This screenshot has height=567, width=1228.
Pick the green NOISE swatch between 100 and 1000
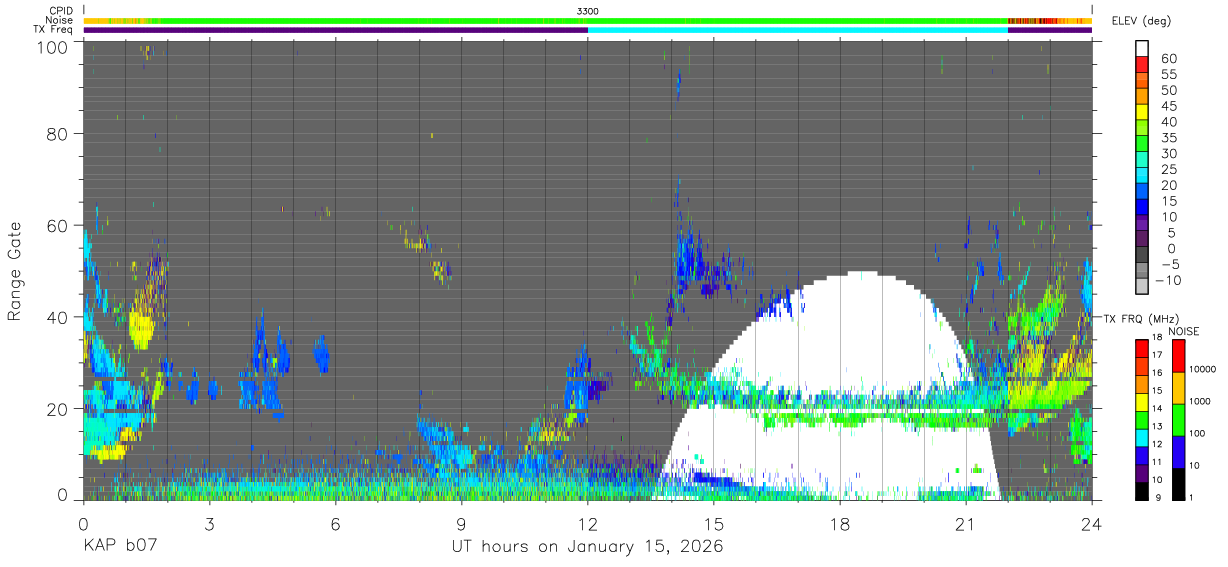(1178, 418)
